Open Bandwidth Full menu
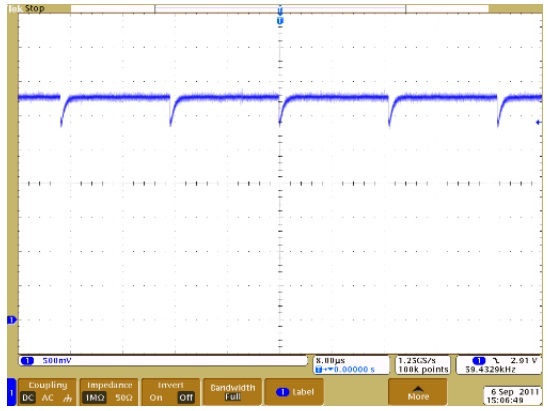 pyautogui.click(x=232, y=392)
